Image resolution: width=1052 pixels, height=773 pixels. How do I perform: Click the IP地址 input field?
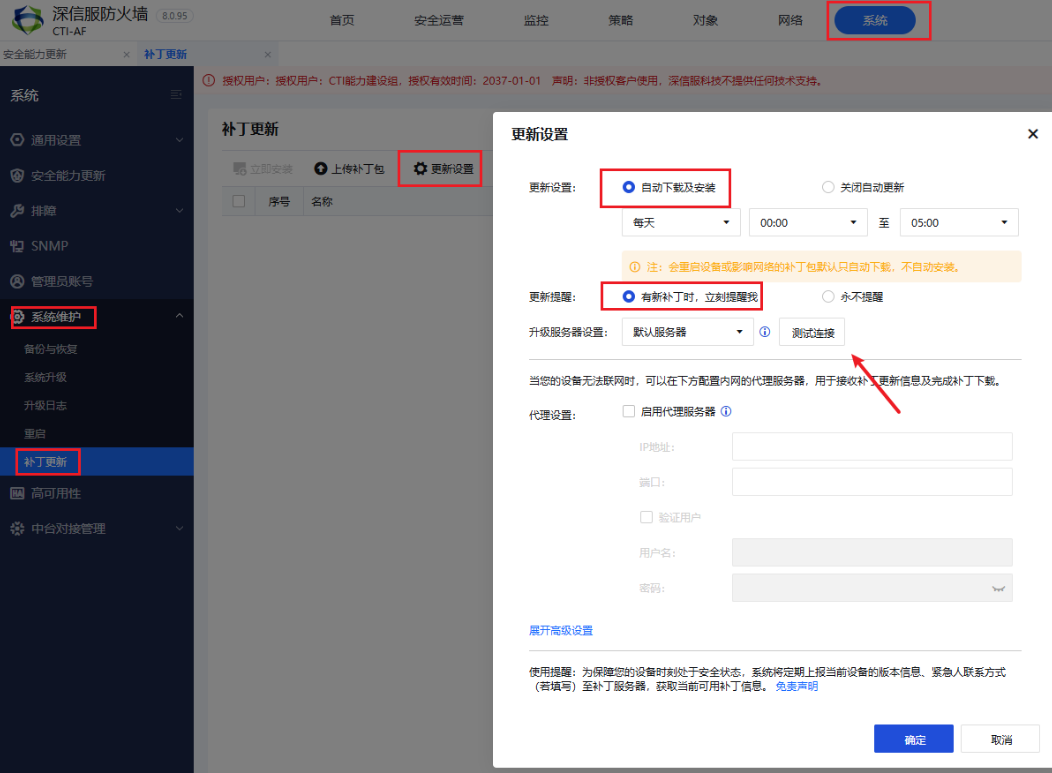pyautogui.click(x=872, y=446)
